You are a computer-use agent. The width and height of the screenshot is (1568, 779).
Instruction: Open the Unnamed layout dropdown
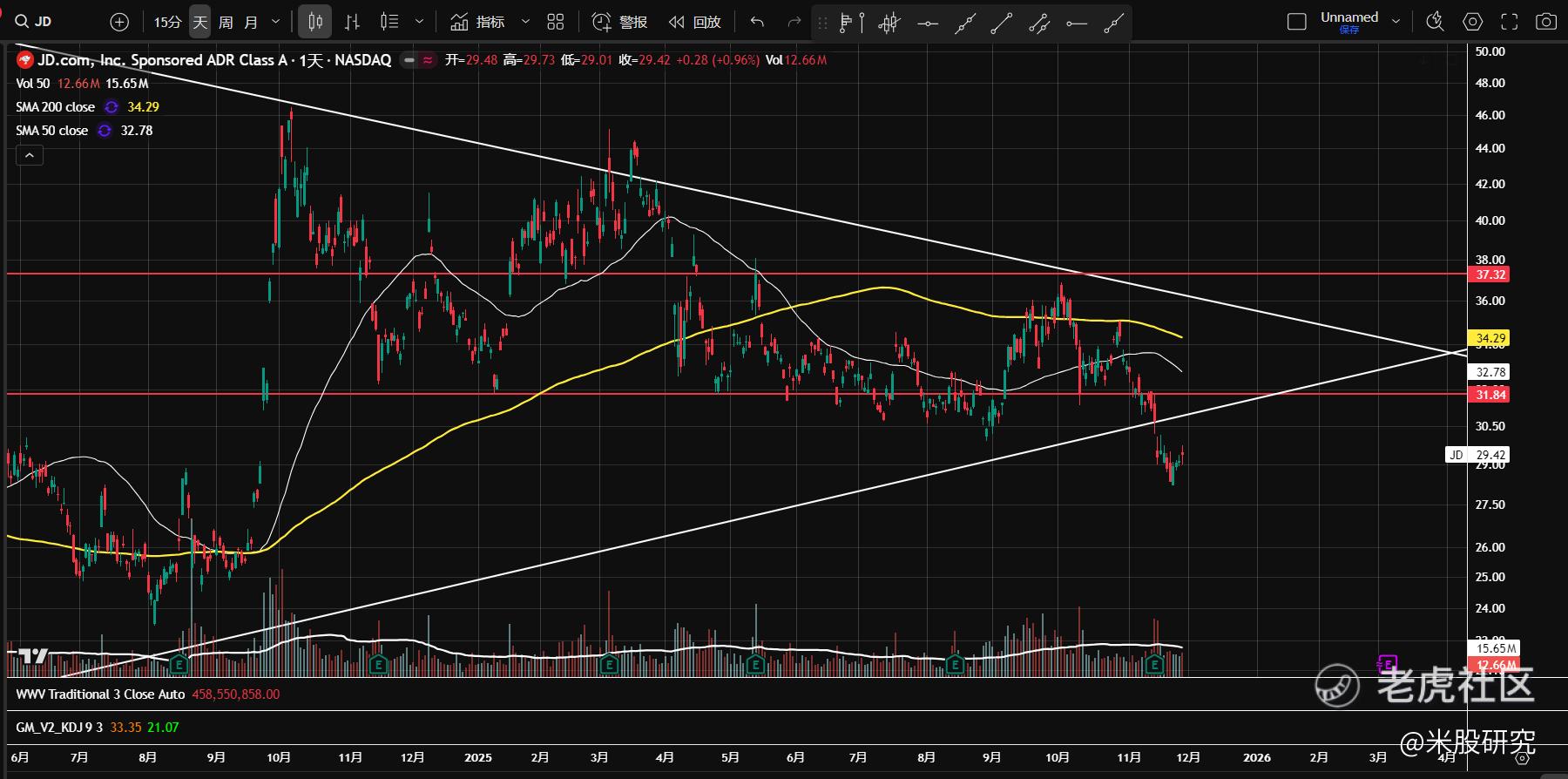click(x=1396, y=22)
